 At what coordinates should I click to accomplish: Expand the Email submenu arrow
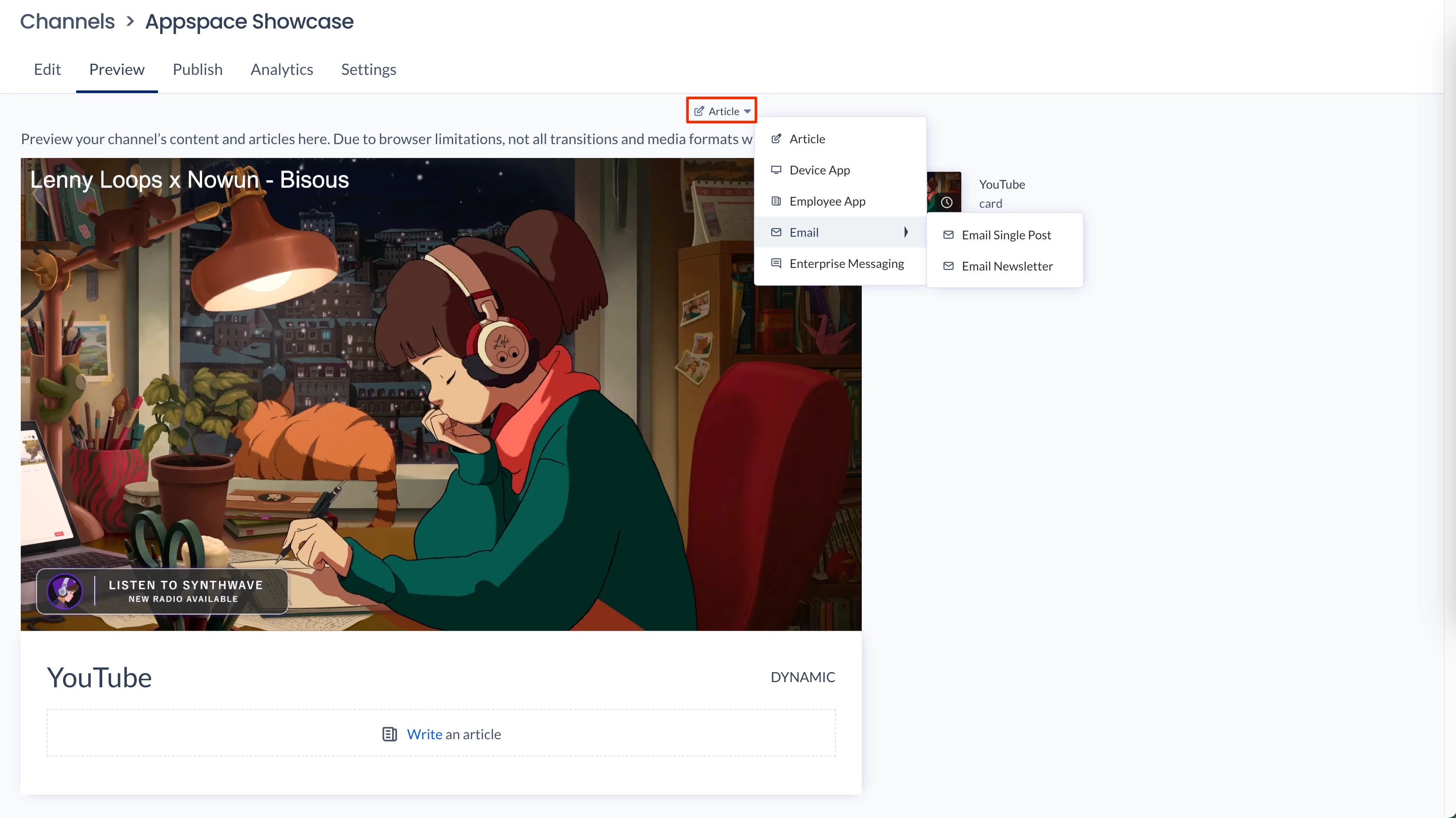906,232
